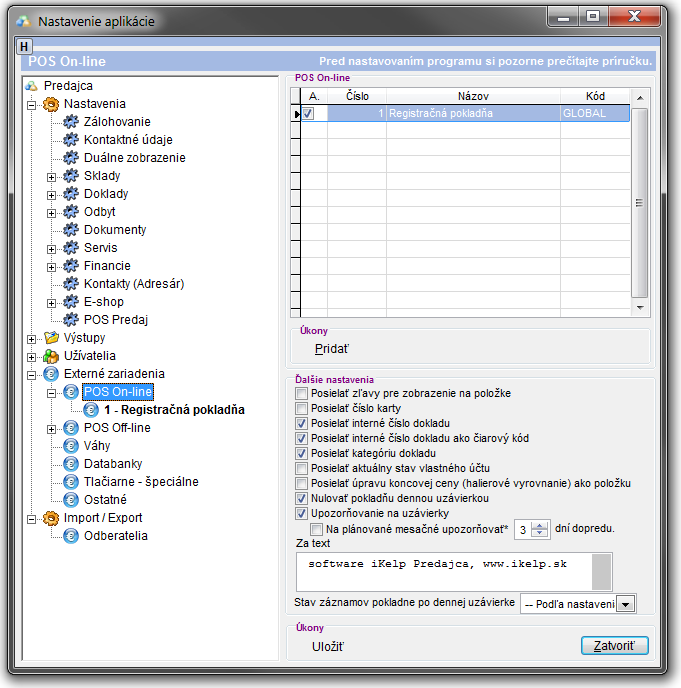Expand the POS Off-line tree node
Viewport: 681px width, 688px height.
click(x=51, y=428)
